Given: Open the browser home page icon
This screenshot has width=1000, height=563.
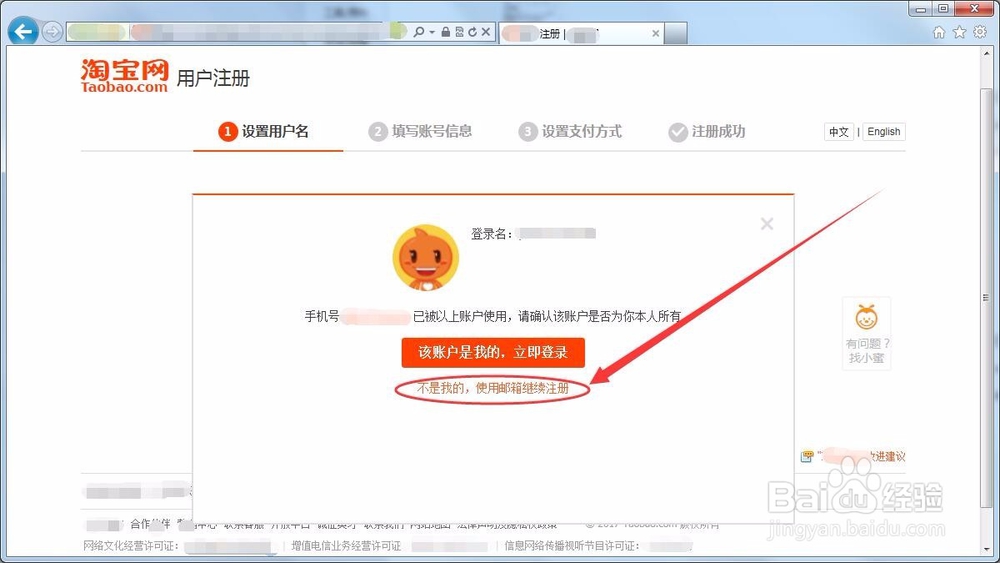Looking at the screenshot, I should [939, 32].
